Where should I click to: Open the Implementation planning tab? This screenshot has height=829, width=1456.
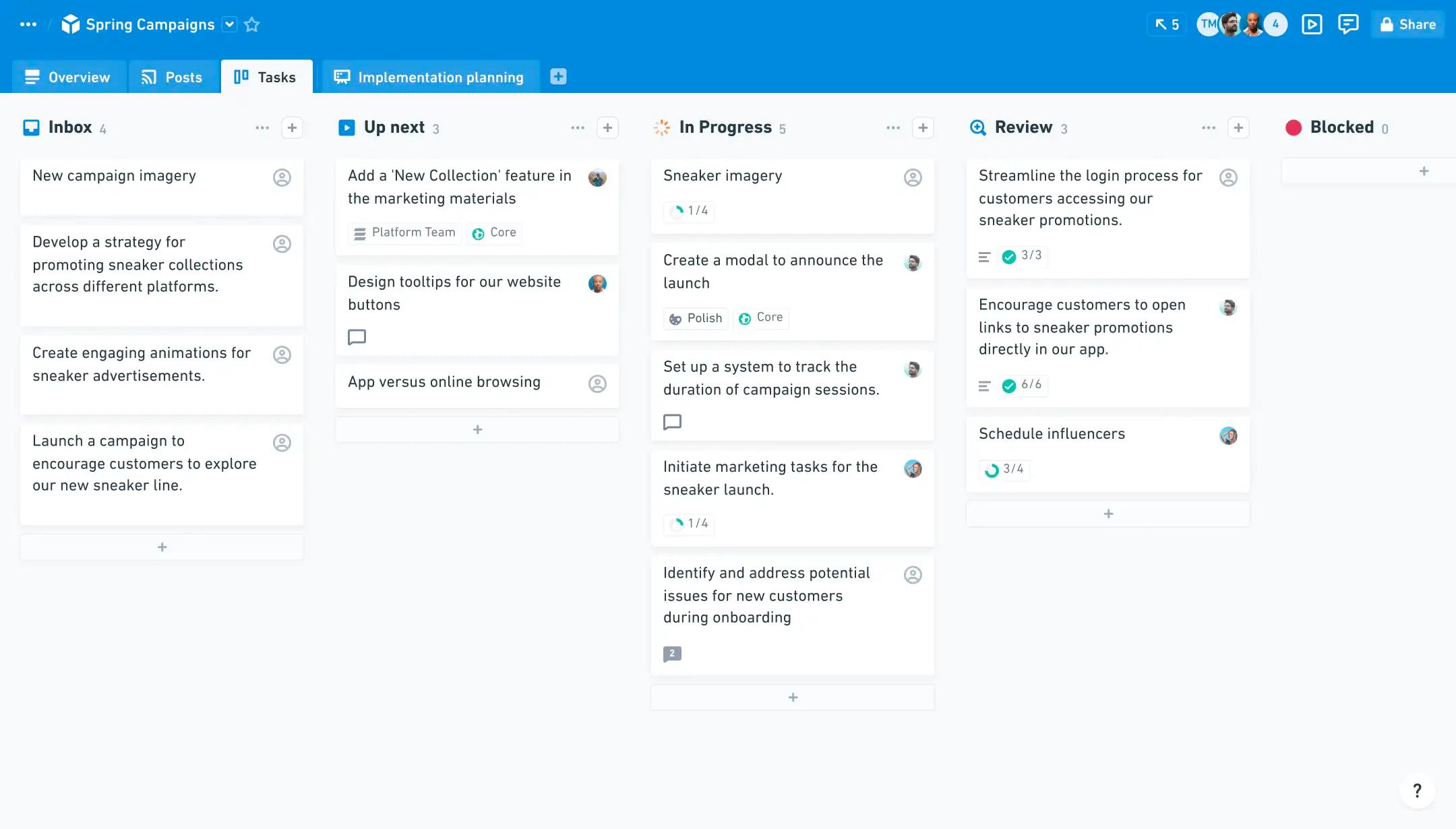(x=429, y=78)
